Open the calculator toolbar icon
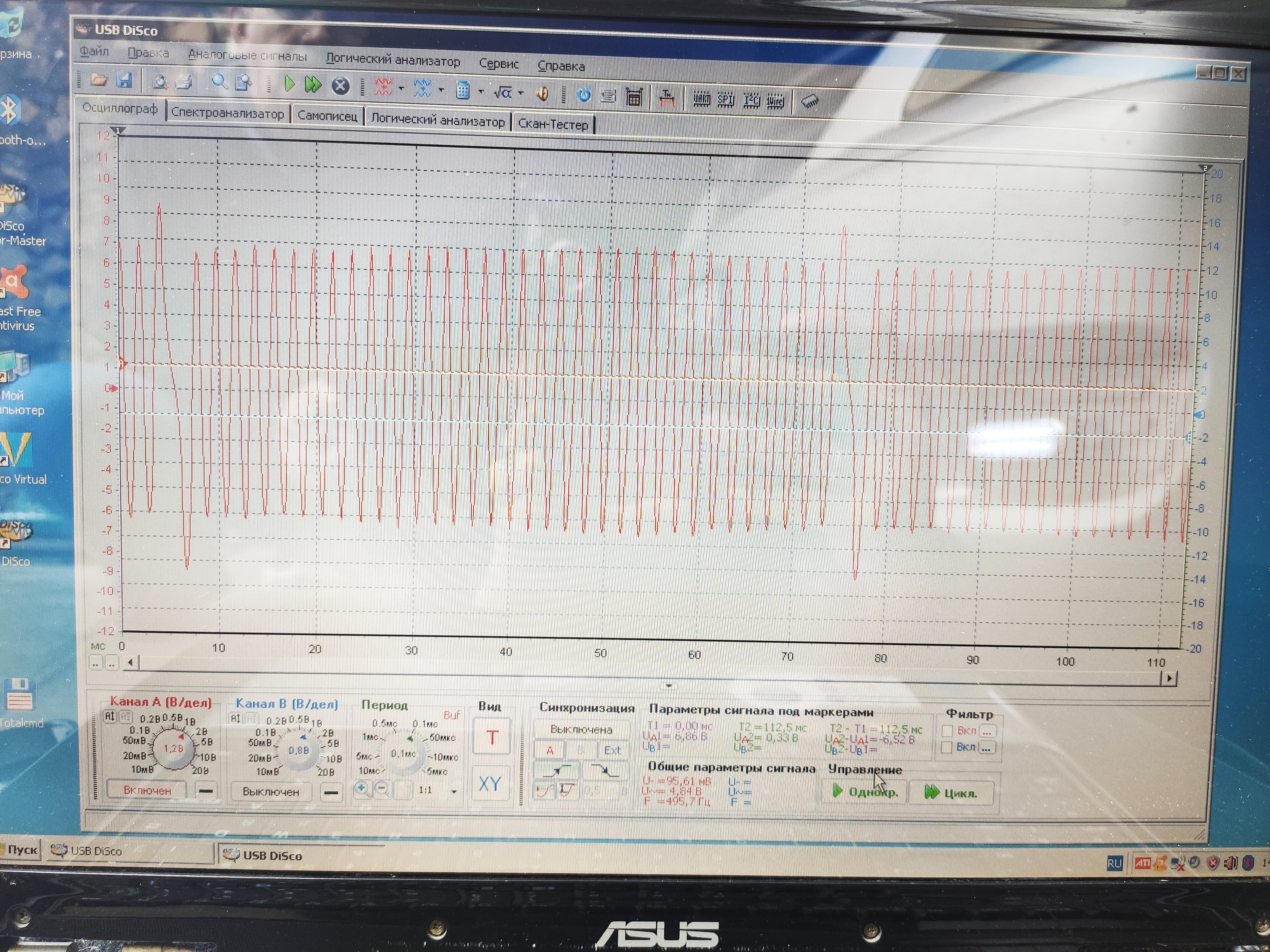 (x=463, y=90)
